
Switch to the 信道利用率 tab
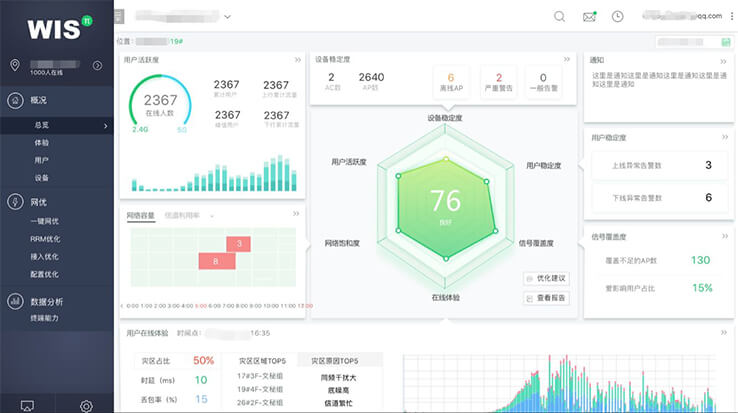click(x=181, y=215)
